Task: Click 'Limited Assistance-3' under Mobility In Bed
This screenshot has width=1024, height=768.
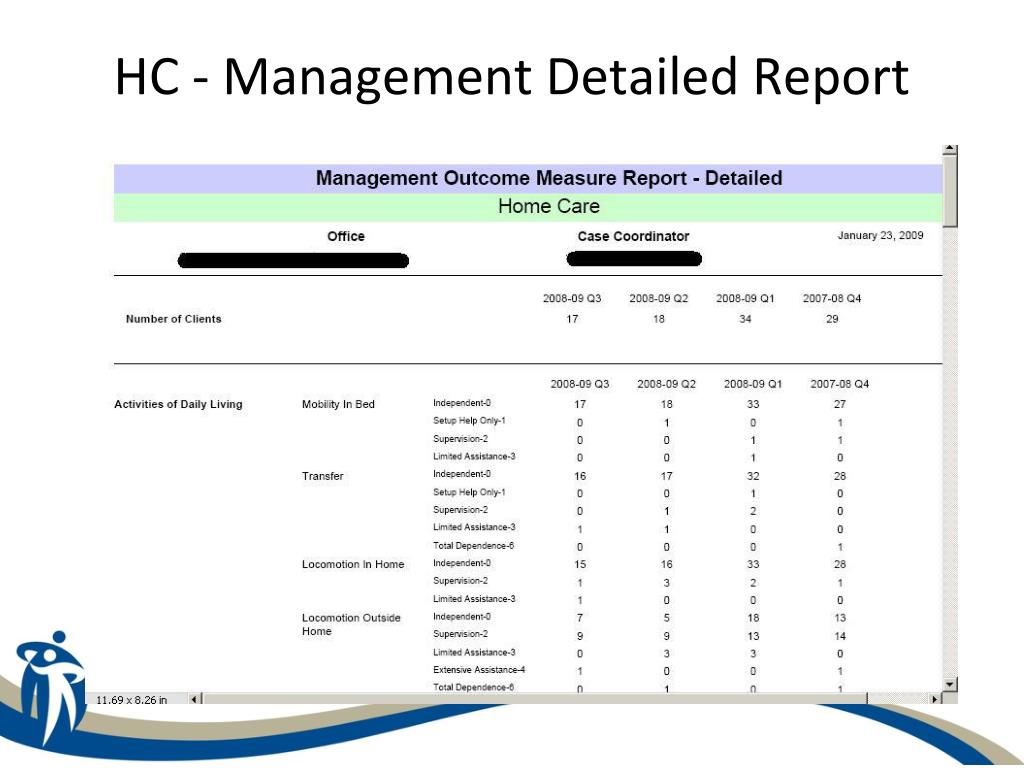Action: click(x=474, y=456)
